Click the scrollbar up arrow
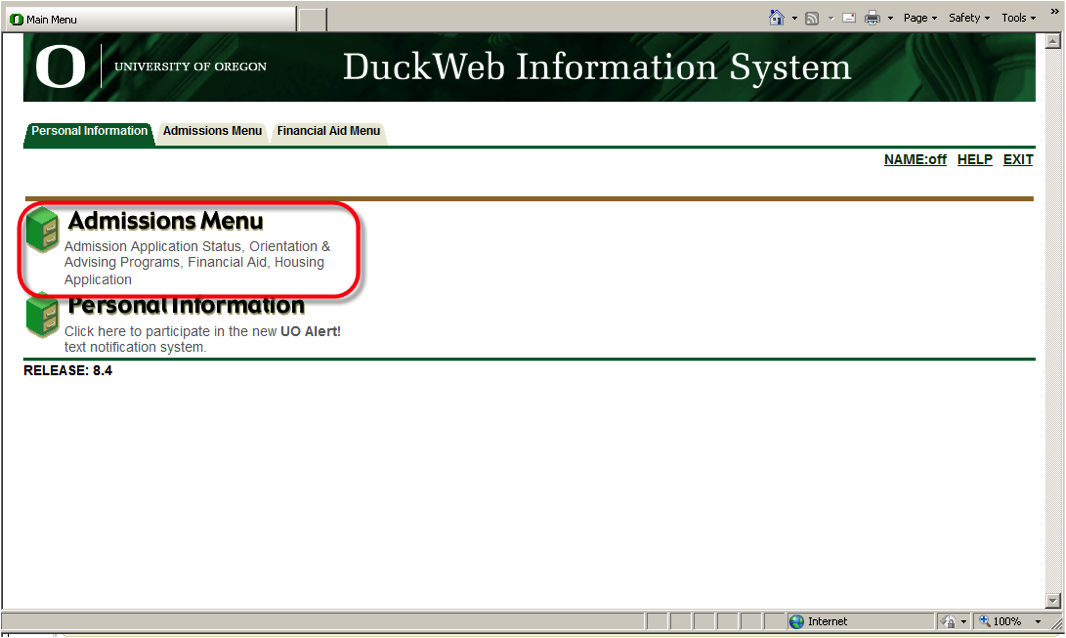Viewport: 1066px width, 638px height. [x=1052, y=41]
